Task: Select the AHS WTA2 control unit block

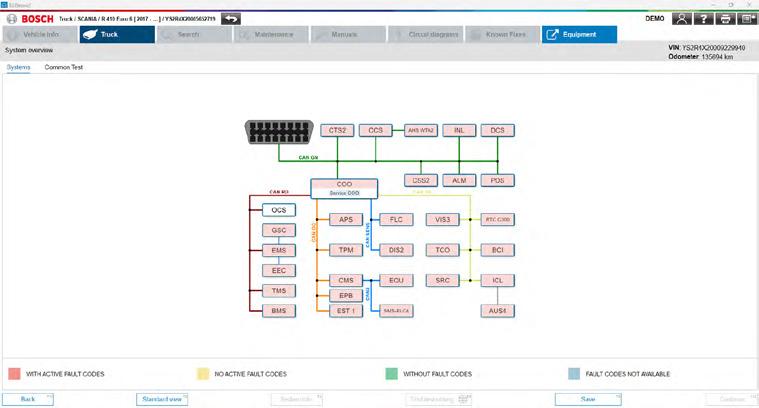Action: point(421,130)
